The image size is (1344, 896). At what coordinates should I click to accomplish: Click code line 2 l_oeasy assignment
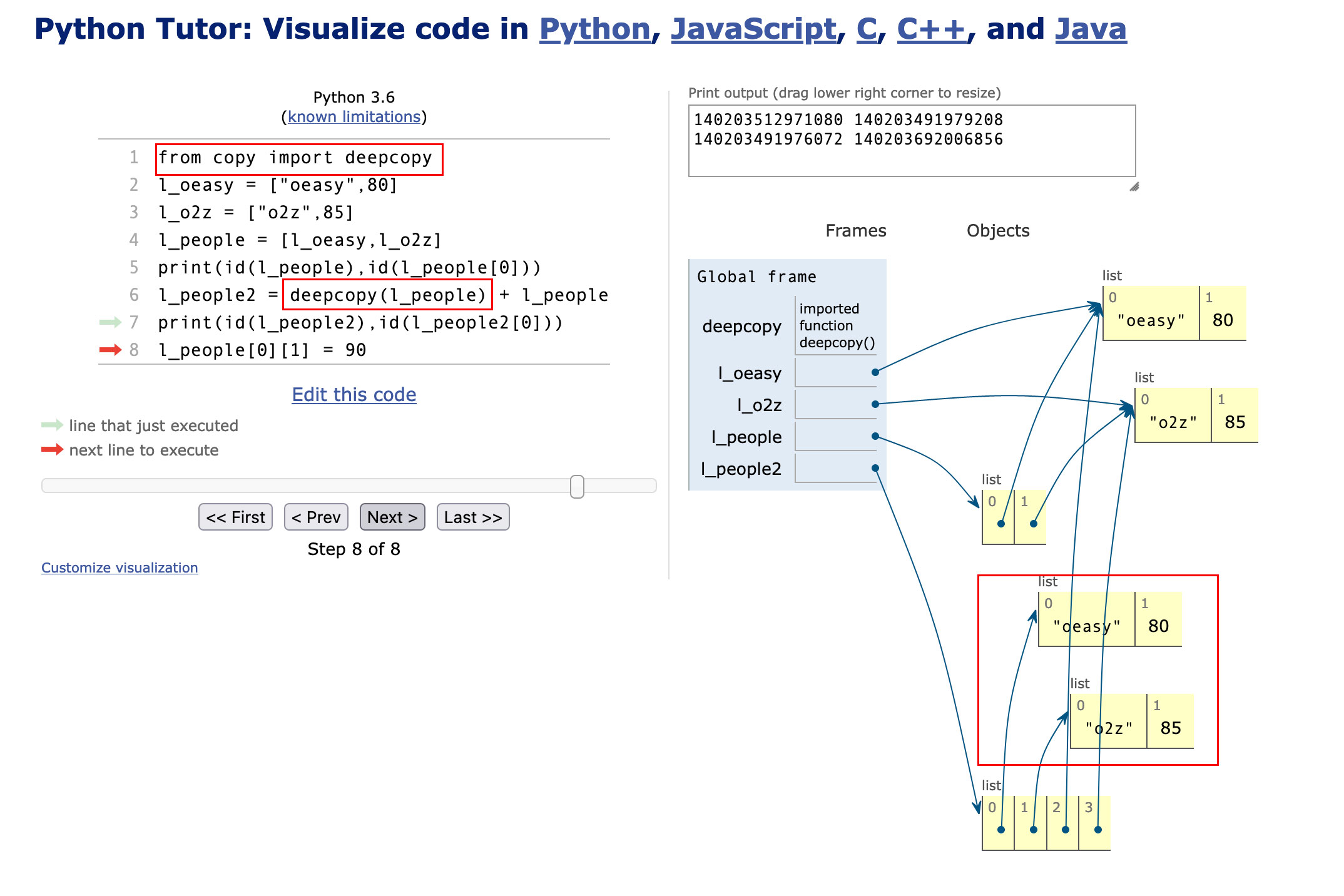278,185
